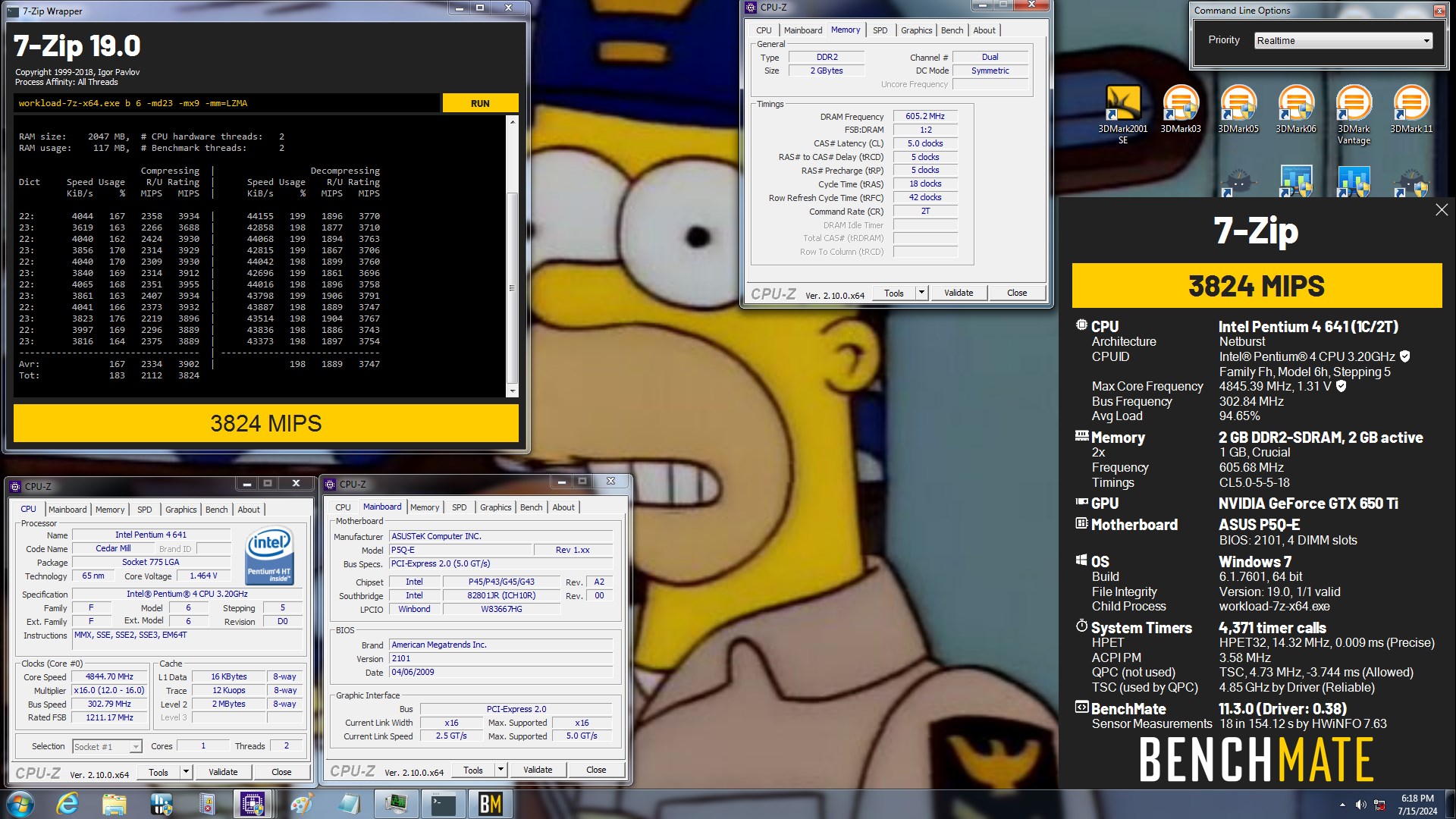1456x819 pixels.
Task: Click the DRAM Frequency value 605.2 MHz
Action: pos(925,116)
